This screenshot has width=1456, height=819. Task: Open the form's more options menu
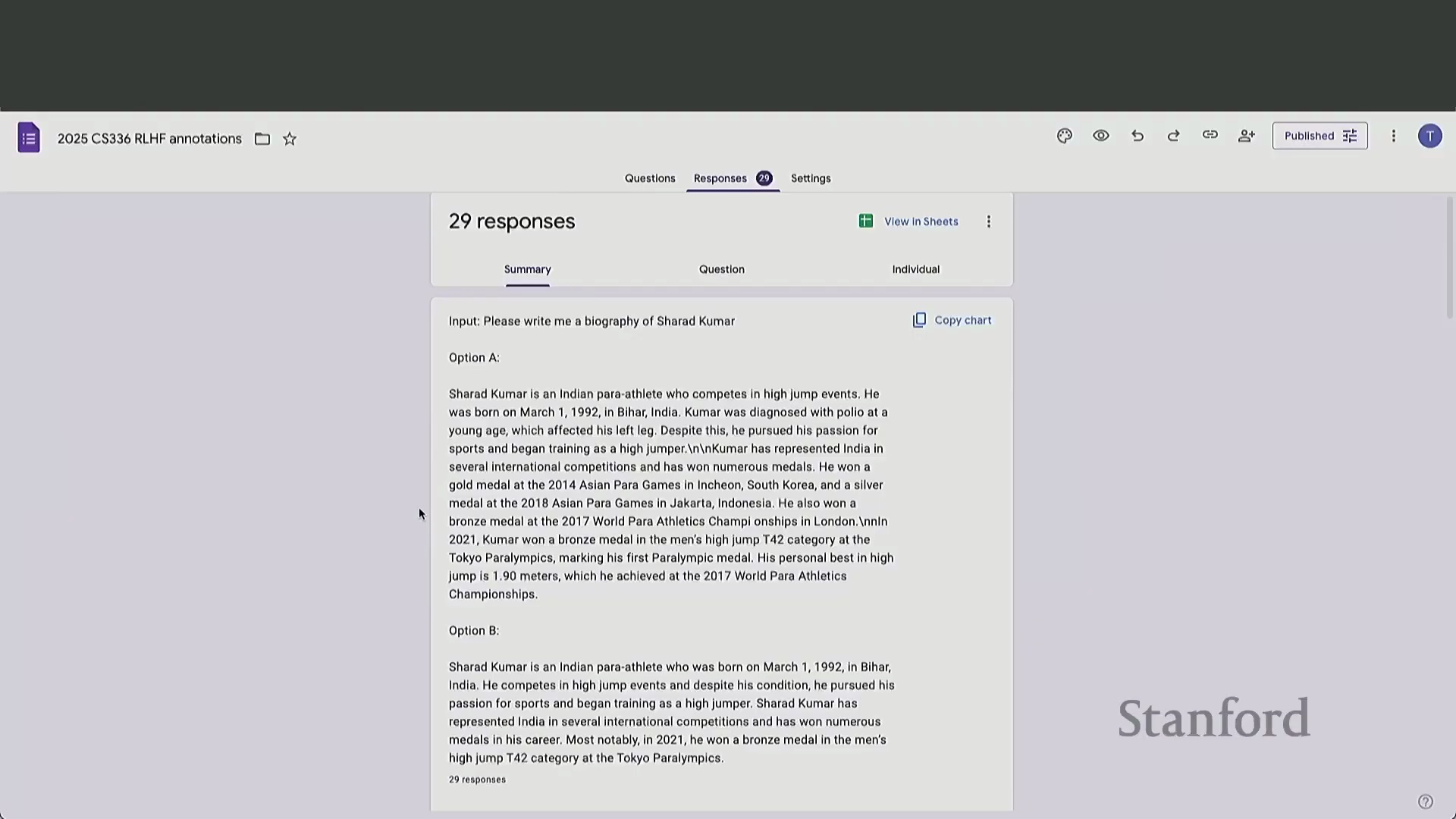1393,136
